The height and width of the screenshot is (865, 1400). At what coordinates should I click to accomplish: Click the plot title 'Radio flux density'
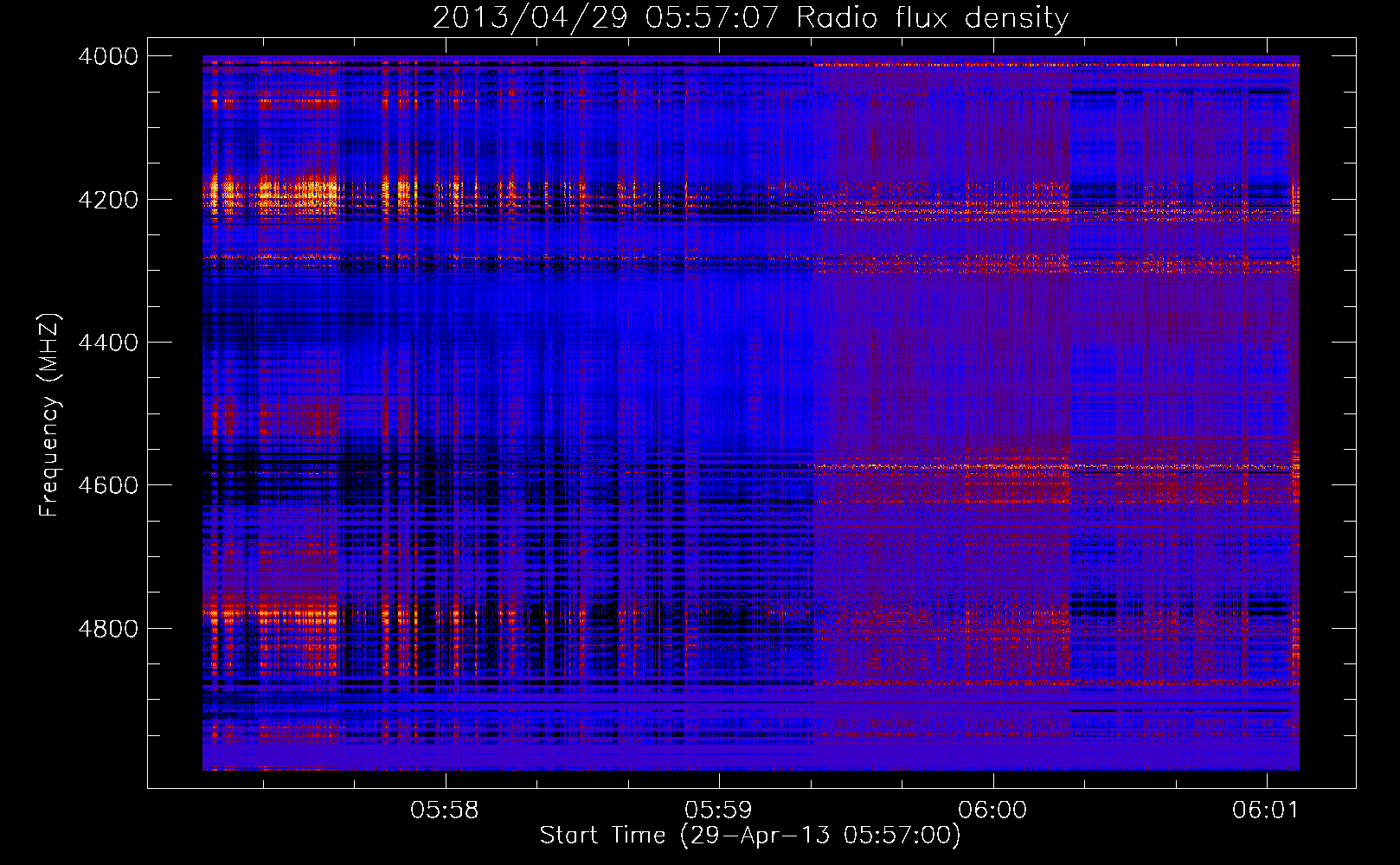[x=750, y=17]
